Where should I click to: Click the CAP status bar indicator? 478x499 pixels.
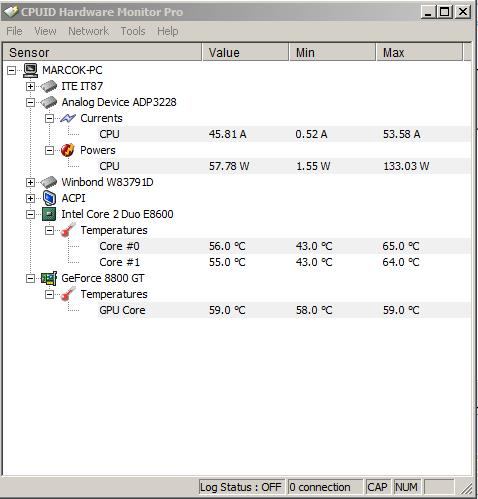coord(377,487)
